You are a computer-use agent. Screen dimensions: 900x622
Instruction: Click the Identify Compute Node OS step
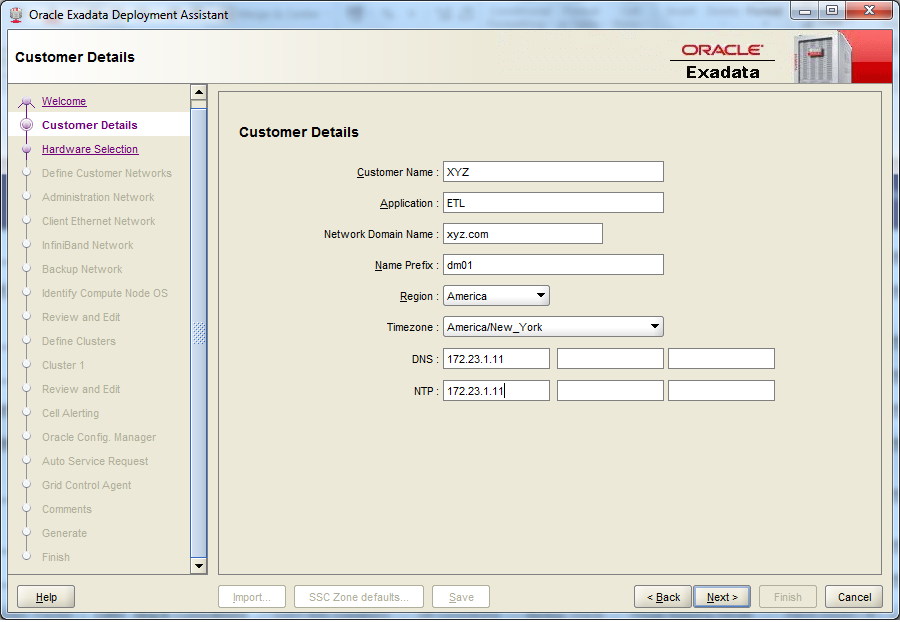(105, 293)
